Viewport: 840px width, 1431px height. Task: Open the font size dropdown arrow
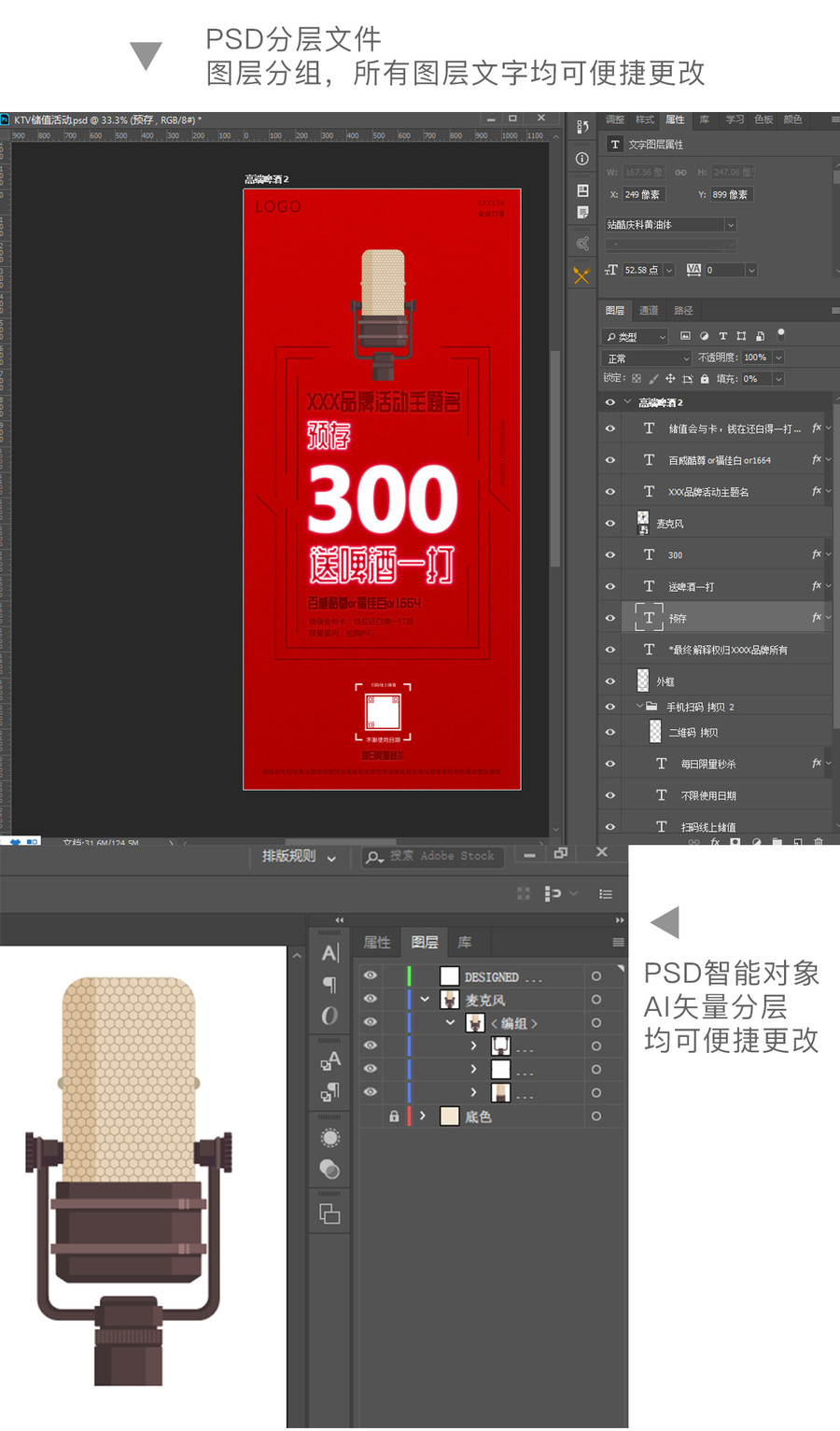pyautogui.click(x=668, y=271)
